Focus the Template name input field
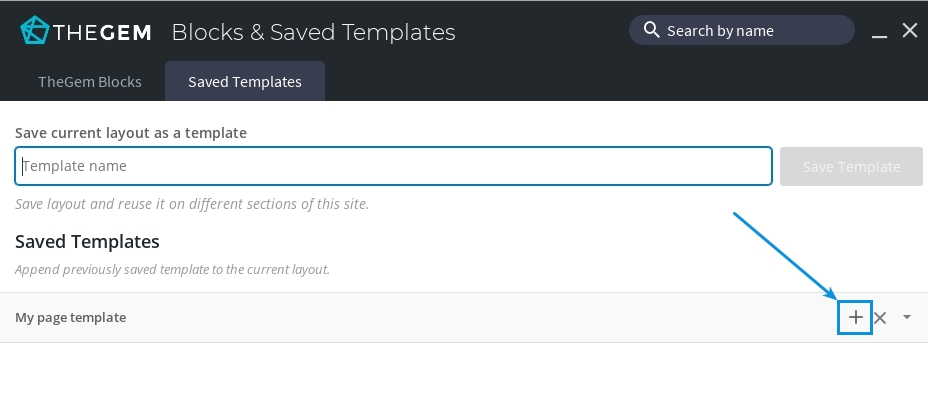 pyautogui.click(x=393, y=166)
